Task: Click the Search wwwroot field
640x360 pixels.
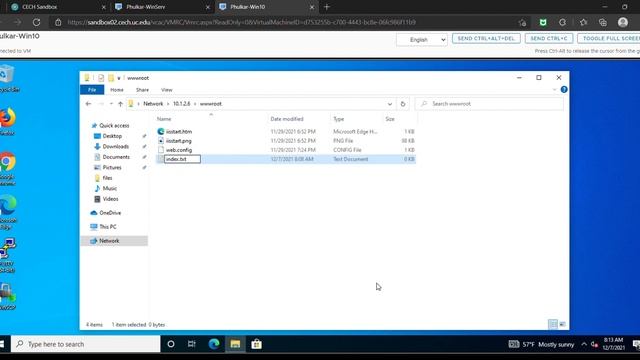Action: click(489, 104)
